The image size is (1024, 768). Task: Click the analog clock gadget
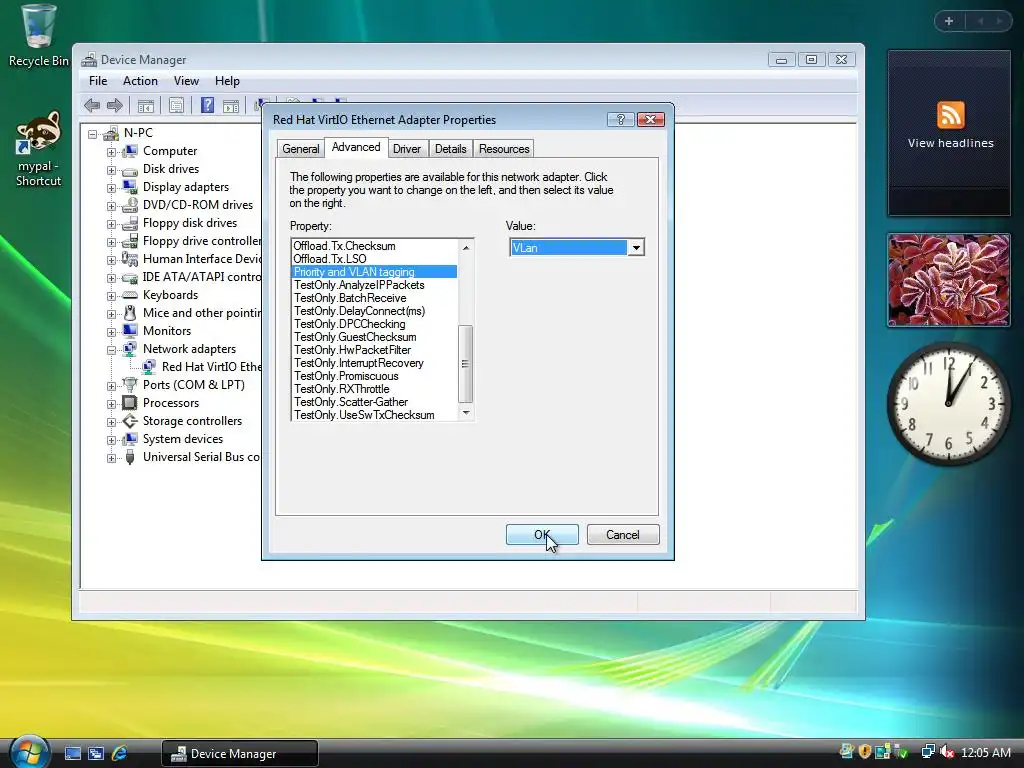(x=948, y=403)
